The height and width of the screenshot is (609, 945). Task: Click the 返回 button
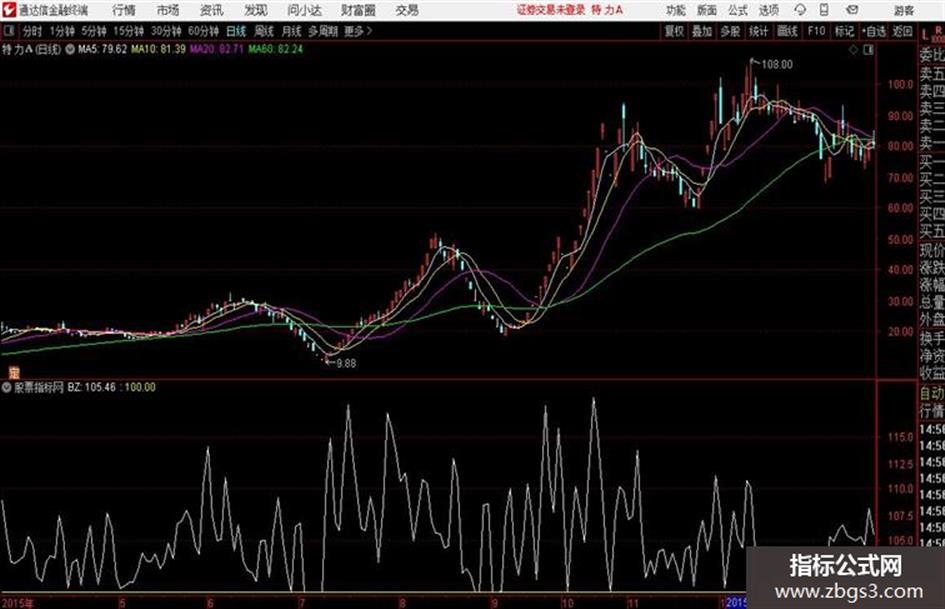point(902,31)
